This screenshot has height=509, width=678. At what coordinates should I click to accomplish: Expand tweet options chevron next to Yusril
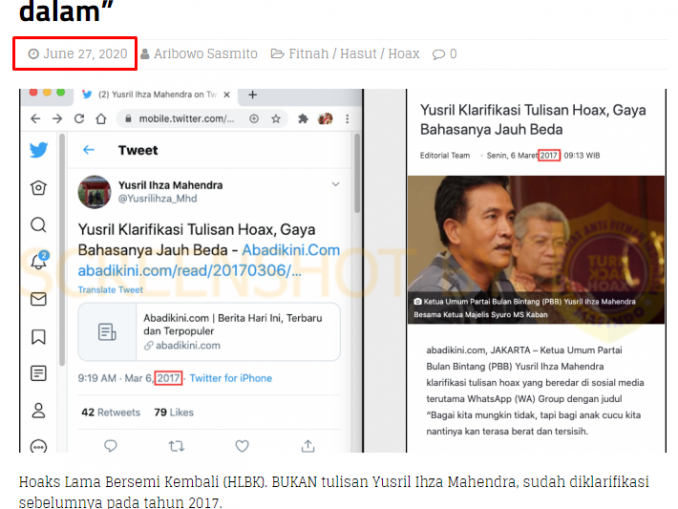[336, 184]
